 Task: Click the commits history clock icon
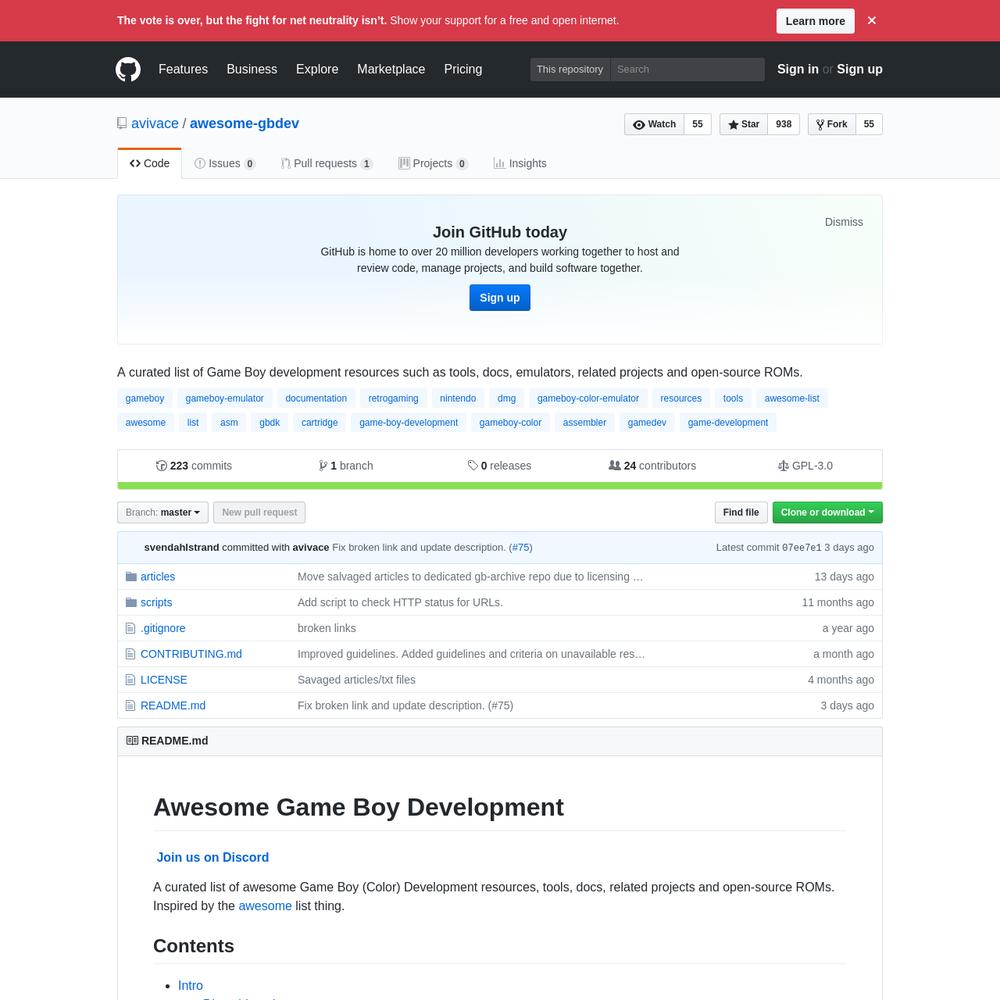(x=161, y=466)
